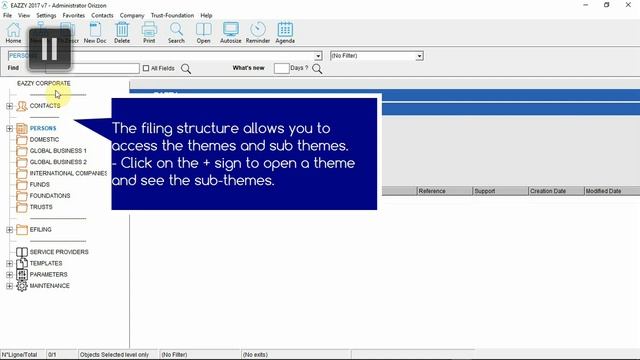
Task: Click the magnifier next to Days ?
Action: [317, 69]
